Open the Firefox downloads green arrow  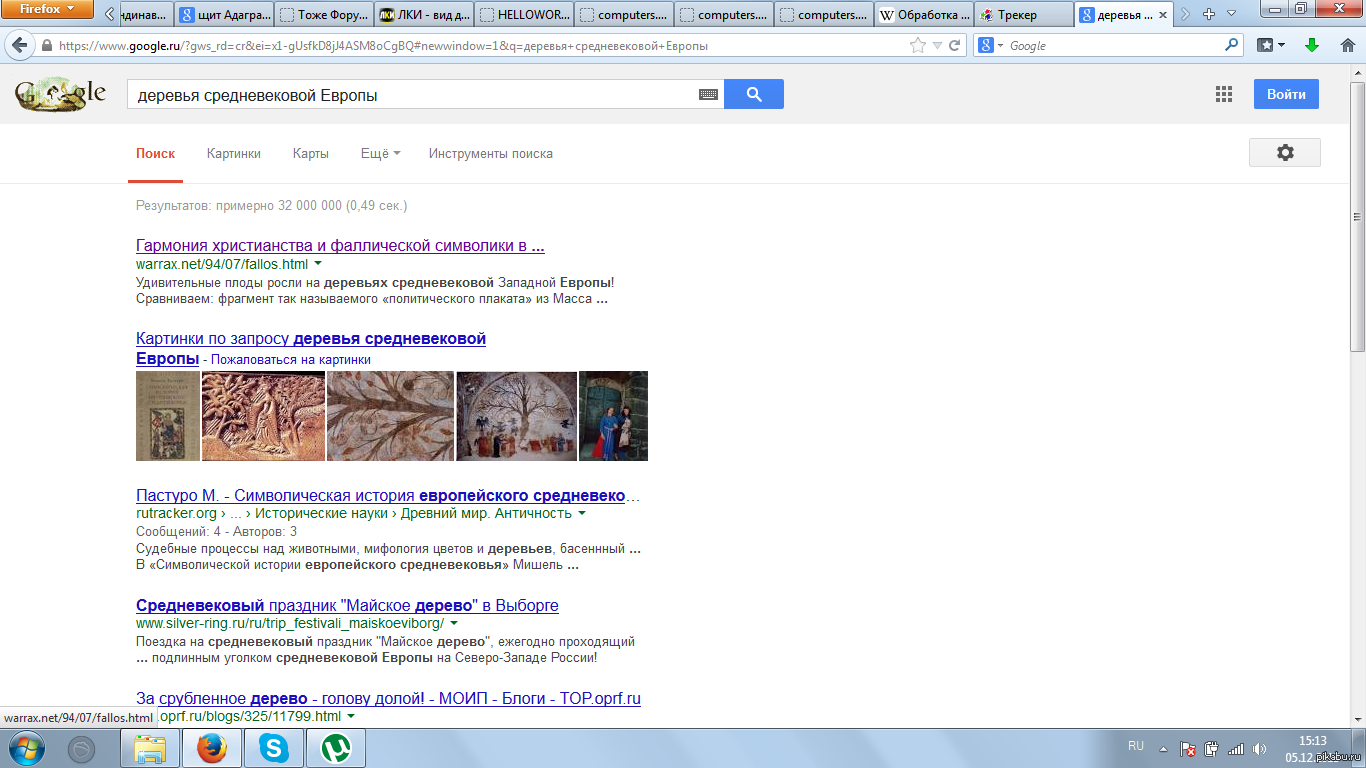point(1312,45)
